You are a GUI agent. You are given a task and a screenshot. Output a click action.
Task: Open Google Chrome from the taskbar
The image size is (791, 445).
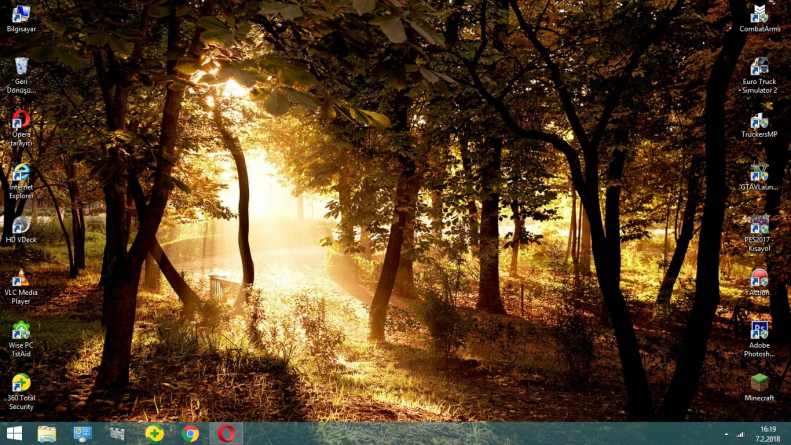pyautogui.click(x=190, y=433)
